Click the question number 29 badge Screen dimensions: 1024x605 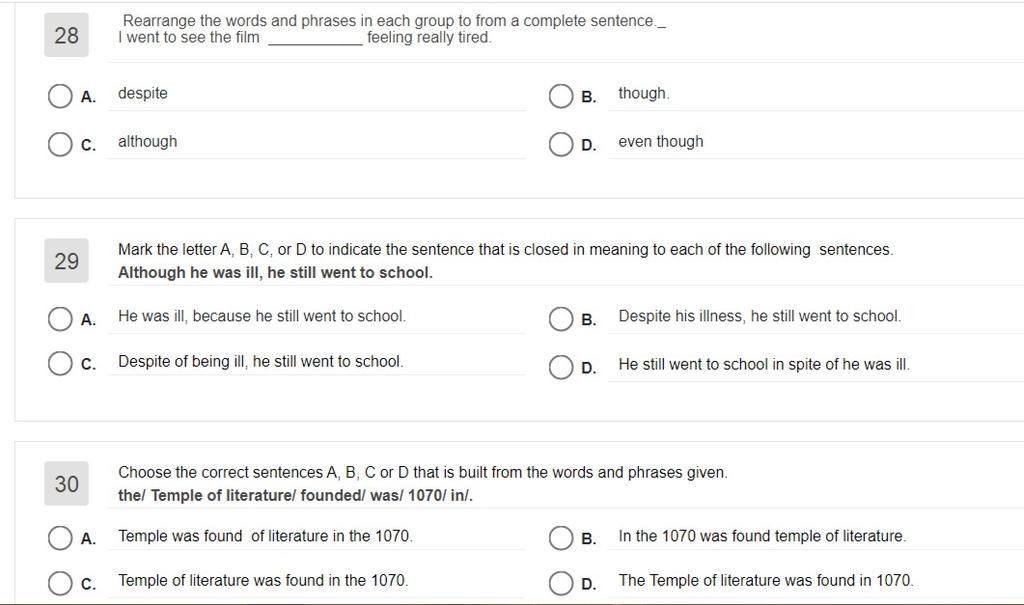point(67,261)
